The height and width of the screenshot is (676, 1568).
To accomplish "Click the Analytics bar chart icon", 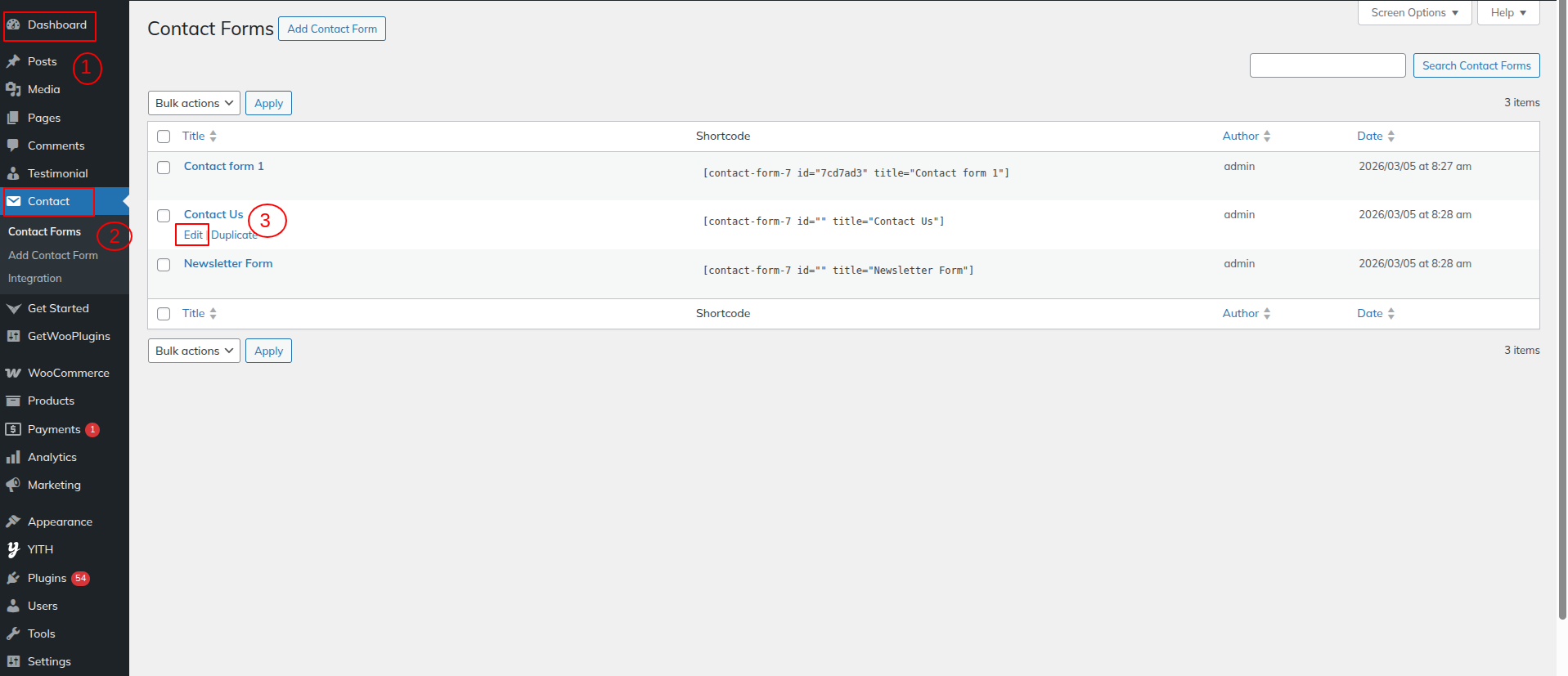I will coord(13,457).
